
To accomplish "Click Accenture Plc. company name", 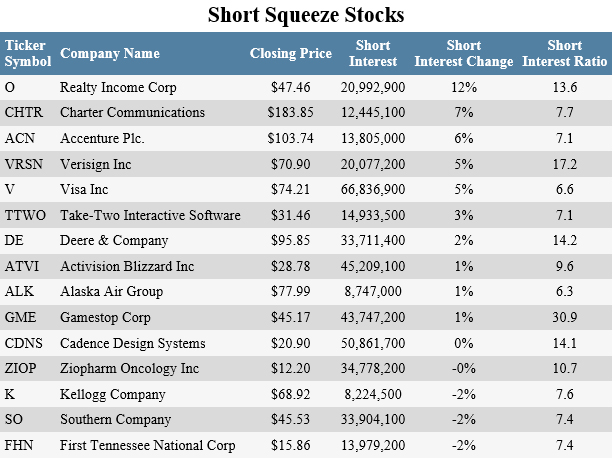I will coord(103,137).
